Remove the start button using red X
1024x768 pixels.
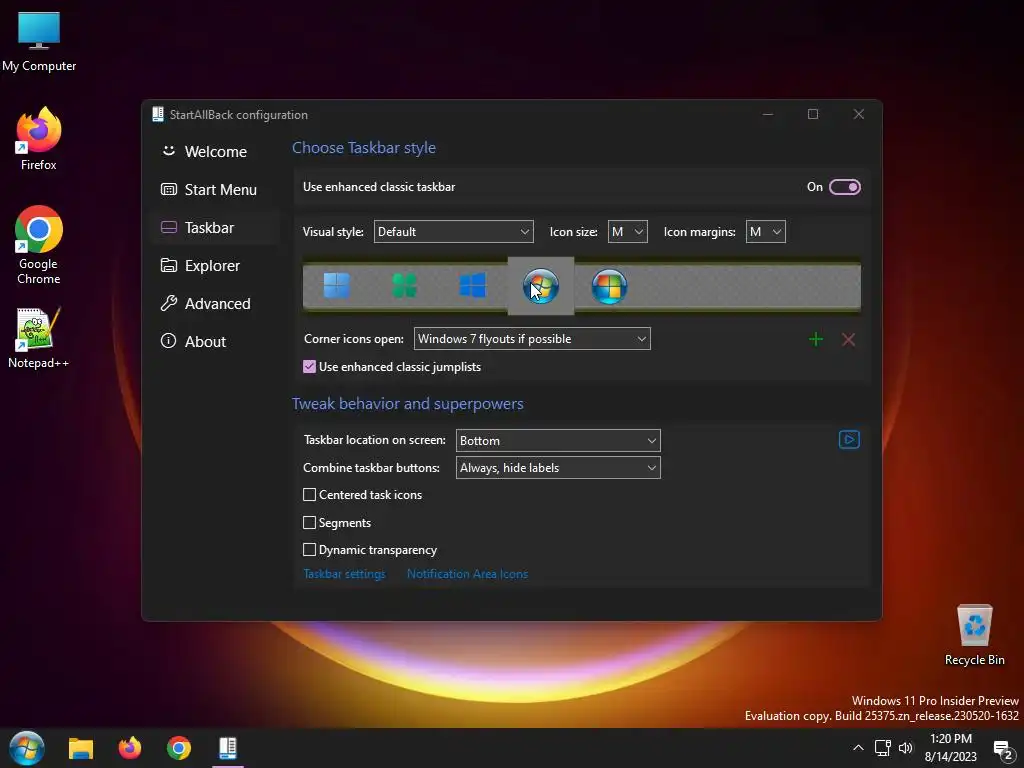coord(848,340)
